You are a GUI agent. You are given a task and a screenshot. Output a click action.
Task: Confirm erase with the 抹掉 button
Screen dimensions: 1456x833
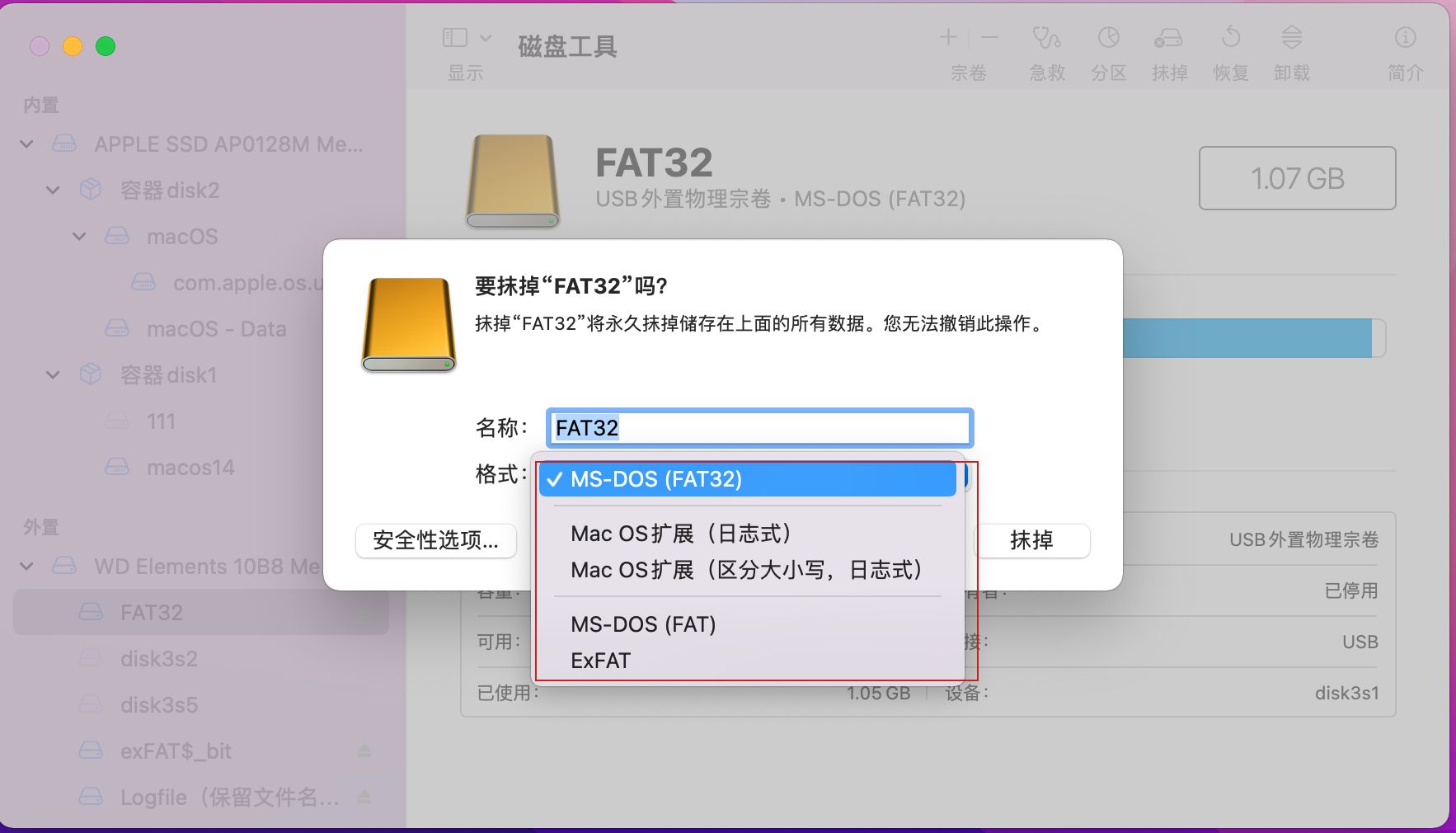pos(1033,541)
